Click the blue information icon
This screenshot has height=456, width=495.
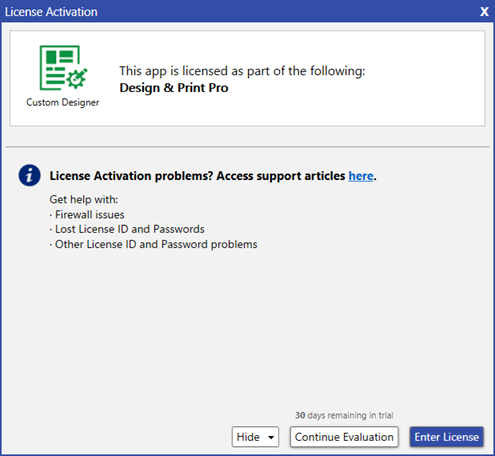[x=29, y=175]
